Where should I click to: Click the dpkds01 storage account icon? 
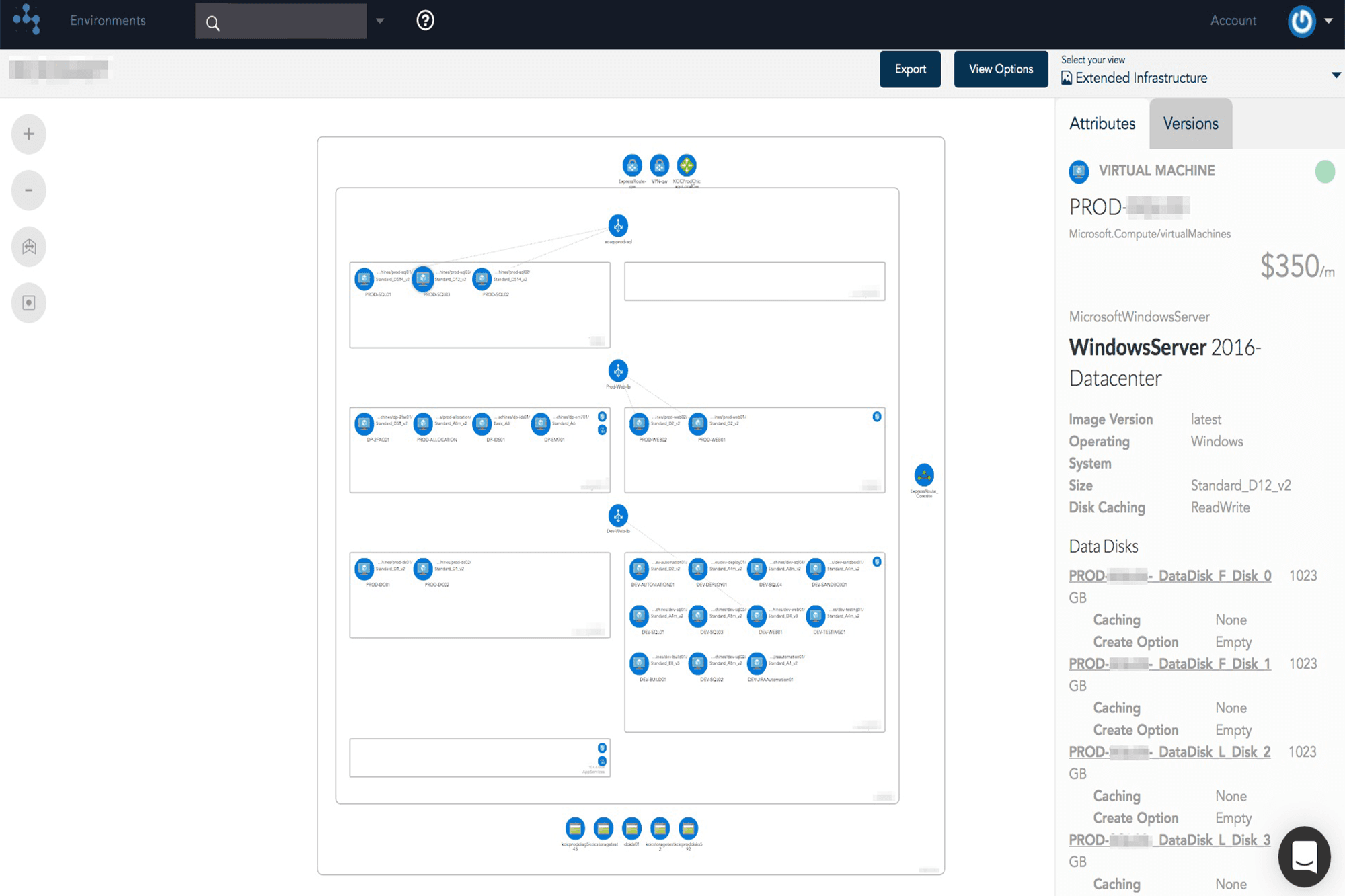(631, 828)
